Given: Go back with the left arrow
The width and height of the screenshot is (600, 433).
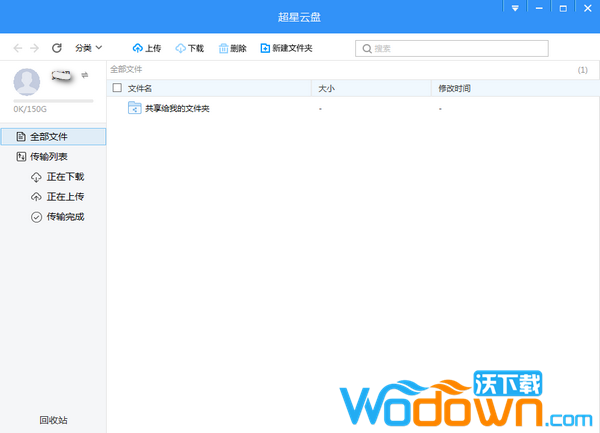Looking at the screenshot, I should (18, 48).
